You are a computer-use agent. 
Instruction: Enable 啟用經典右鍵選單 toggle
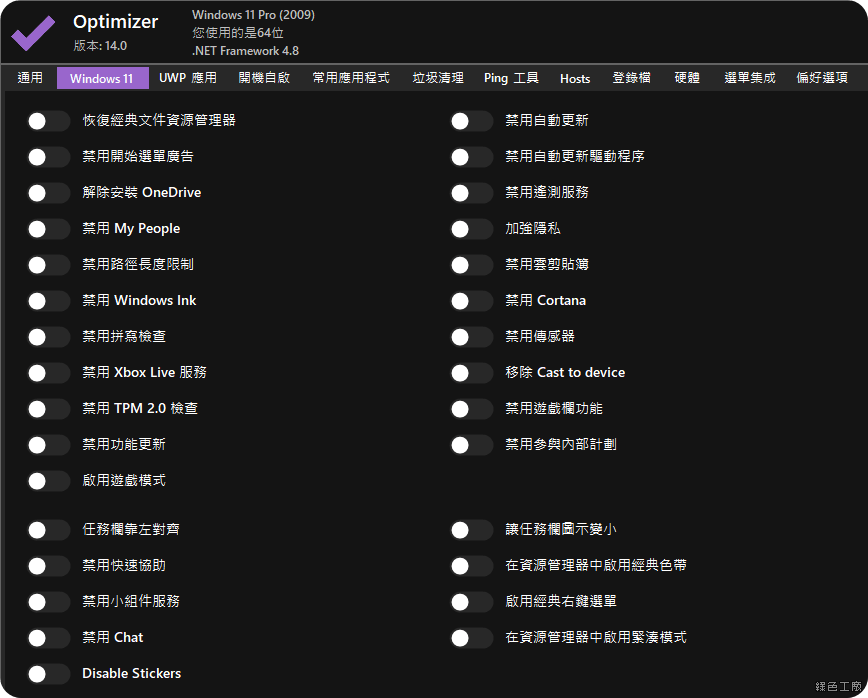[471, 602]
